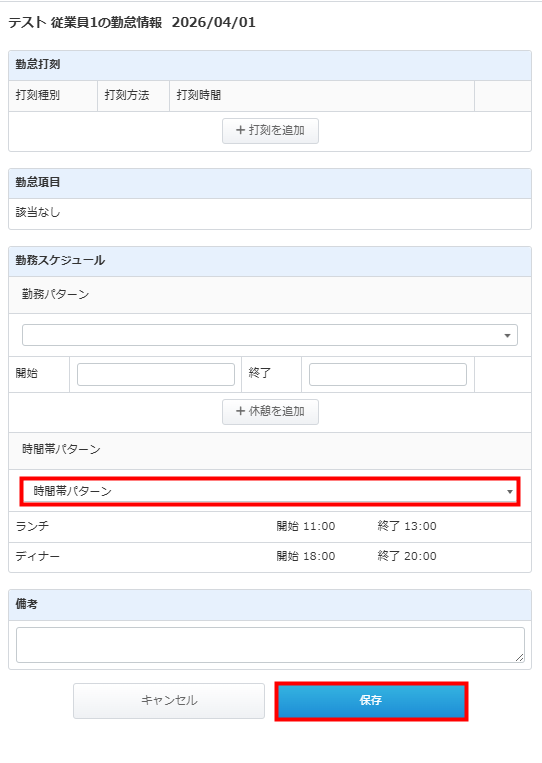
Task: Focus the 終了 time input field
Action: tap(388, 374)
